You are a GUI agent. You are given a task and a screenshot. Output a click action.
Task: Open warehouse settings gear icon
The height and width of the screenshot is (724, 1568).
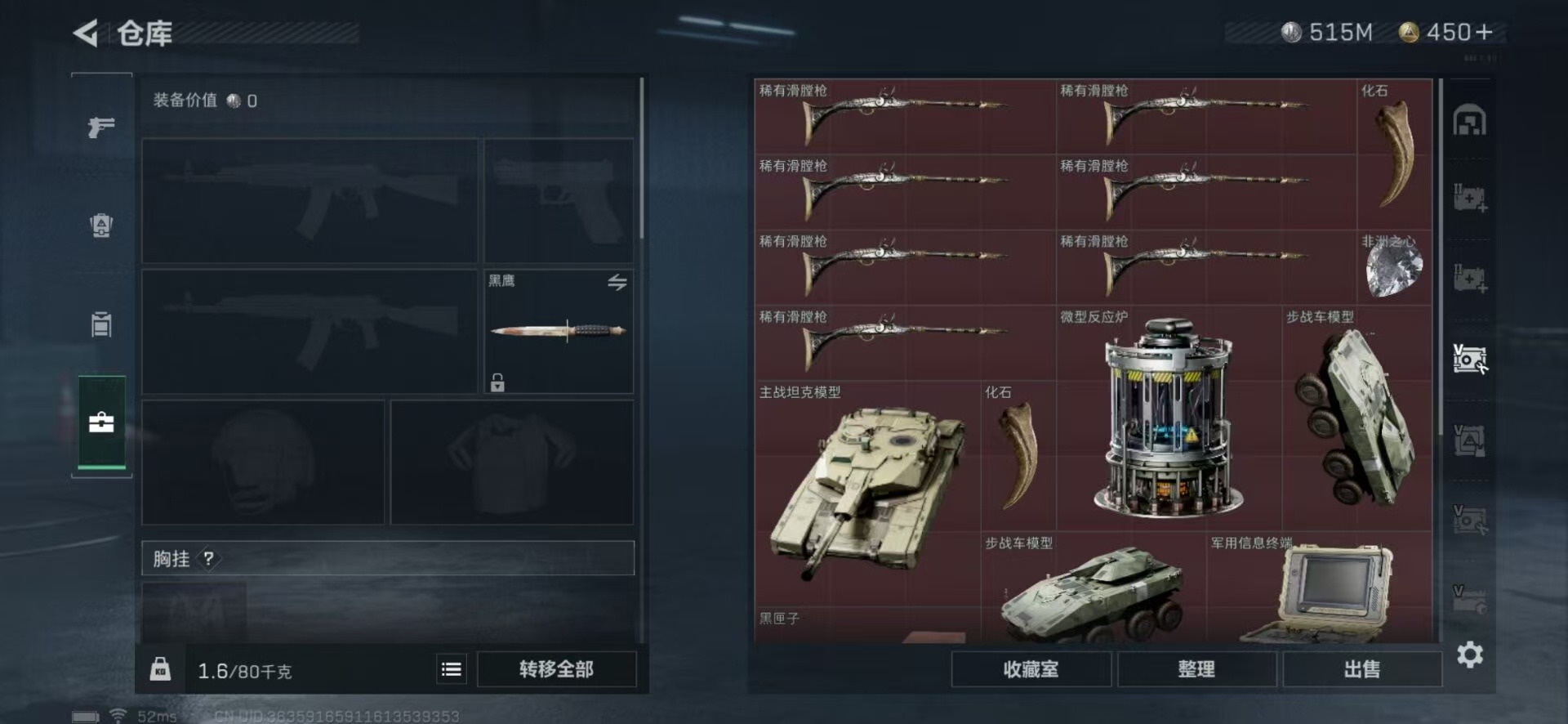pos(1470,655)
